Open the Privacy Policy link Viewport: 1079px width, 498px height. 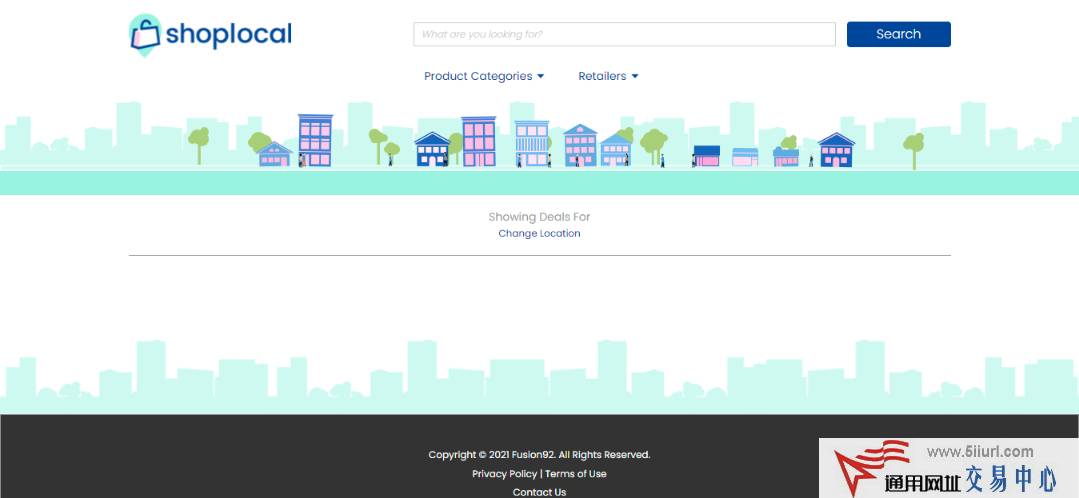pos(504,474)
